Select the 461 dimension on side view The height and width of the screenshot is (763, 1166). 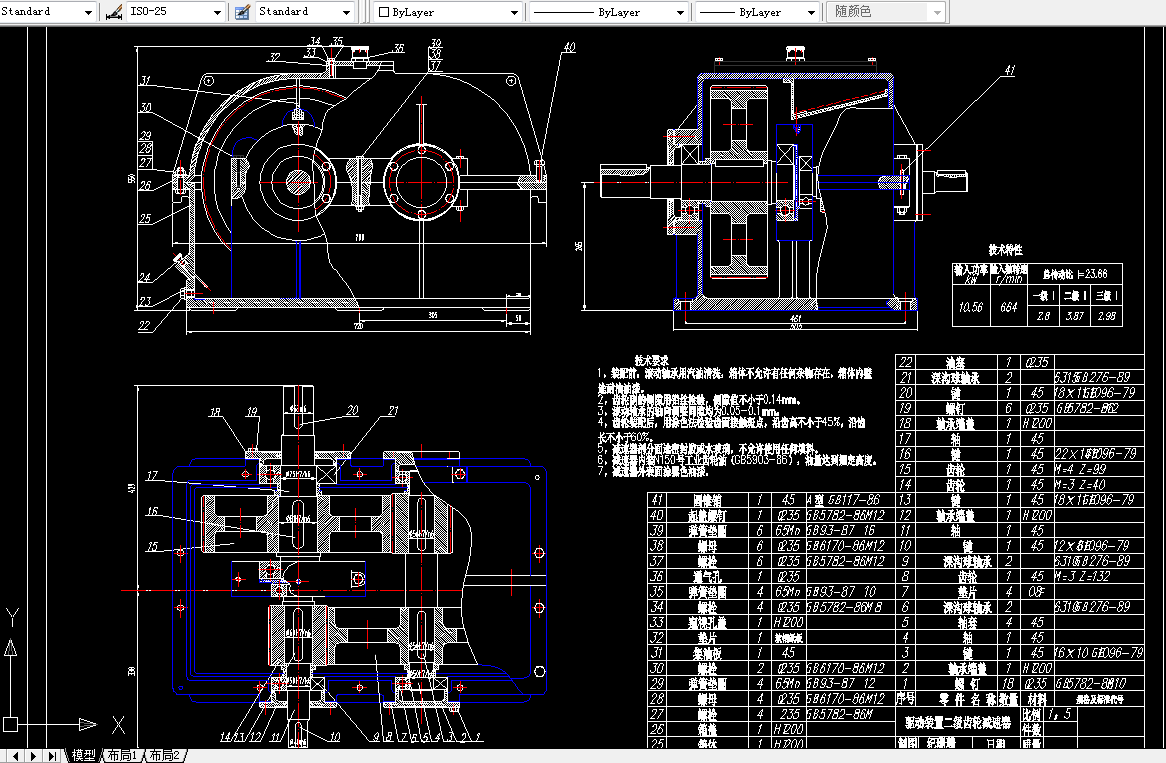click(x=795, y=319)
